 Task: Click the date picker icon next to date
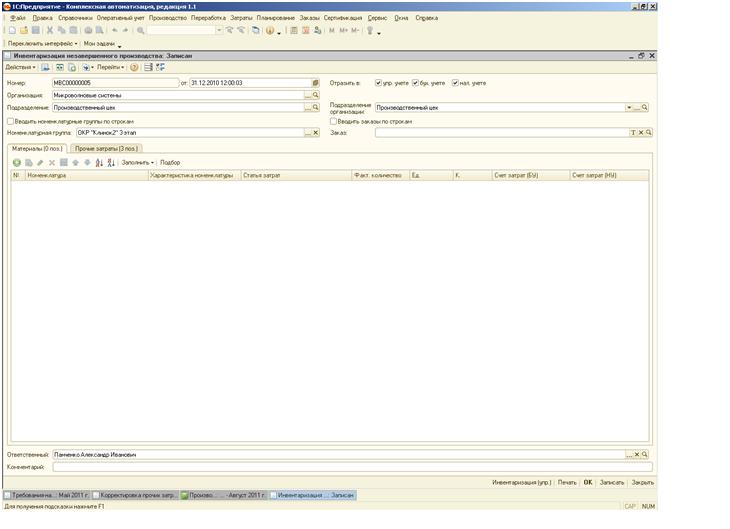point(316,83)
